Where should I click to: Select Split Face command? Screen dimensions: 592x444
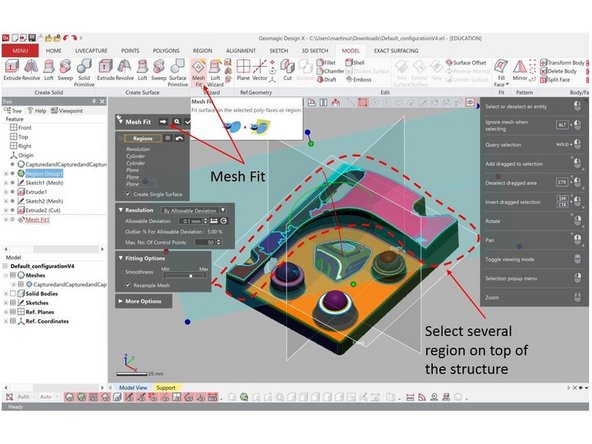(x=555, y=80)
